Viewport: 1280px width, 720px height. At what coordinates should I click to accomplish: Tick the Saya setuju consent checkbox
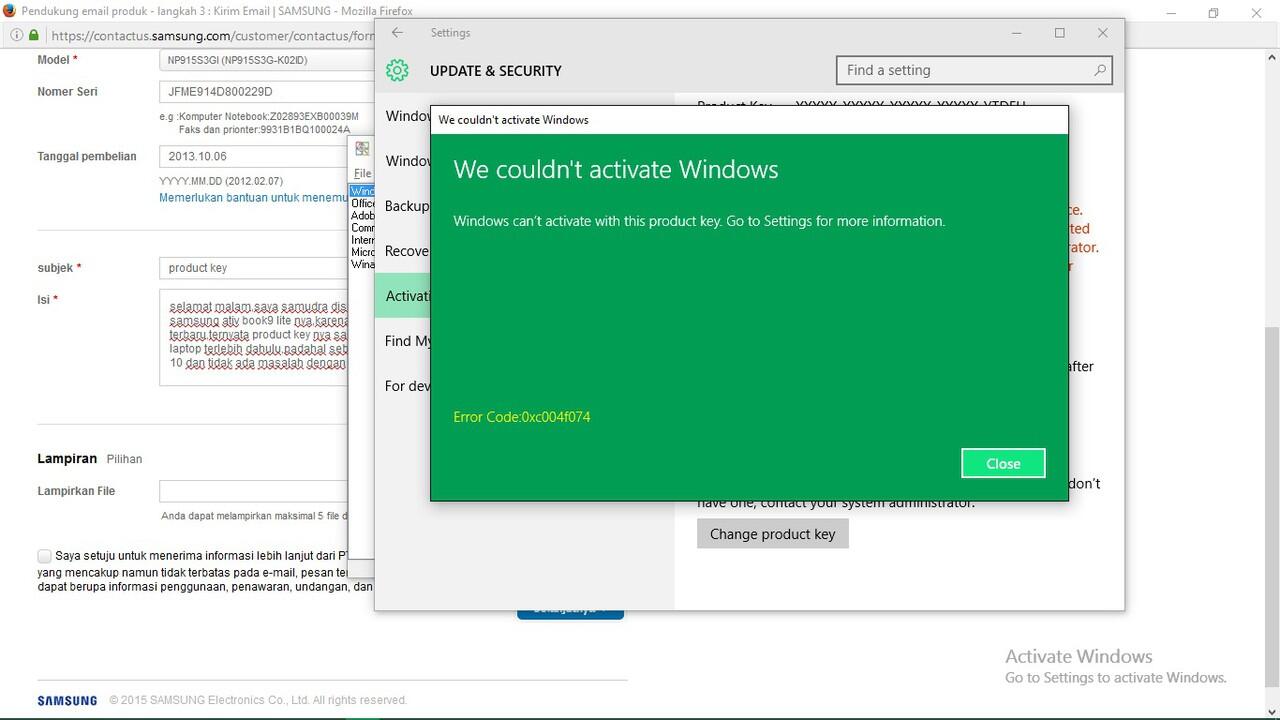click(44, 556)
